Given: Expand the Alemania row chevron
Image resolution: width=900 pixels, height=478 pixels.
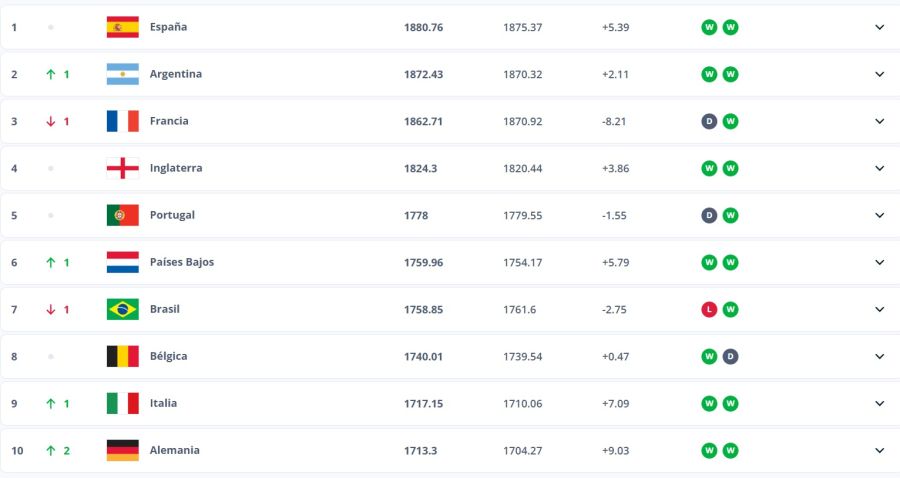Looking at the screenshot, I should [880, 450].
